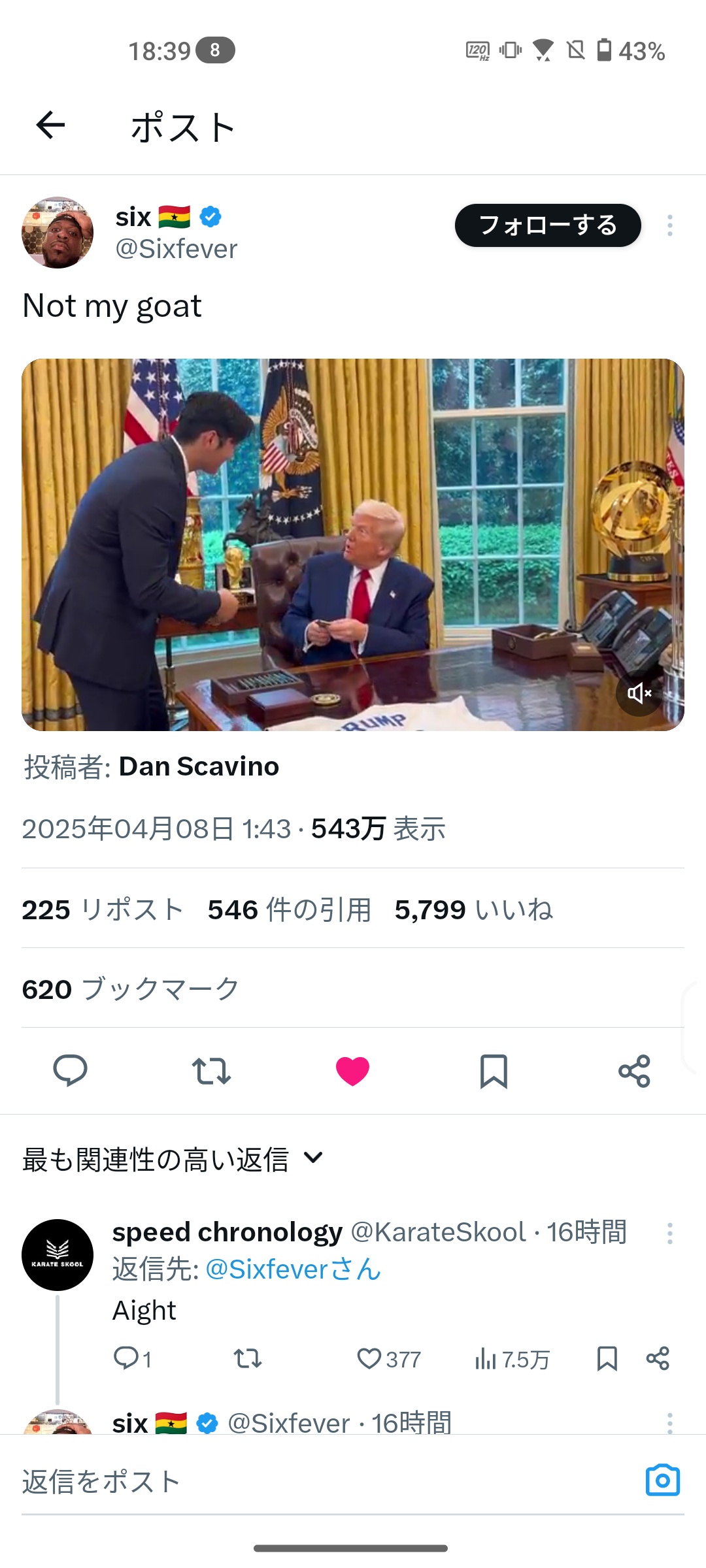The width and height of the screenshot is (706, 1568).
Task: Open the Oval Office video thumbnail
Action: (353, 545)
